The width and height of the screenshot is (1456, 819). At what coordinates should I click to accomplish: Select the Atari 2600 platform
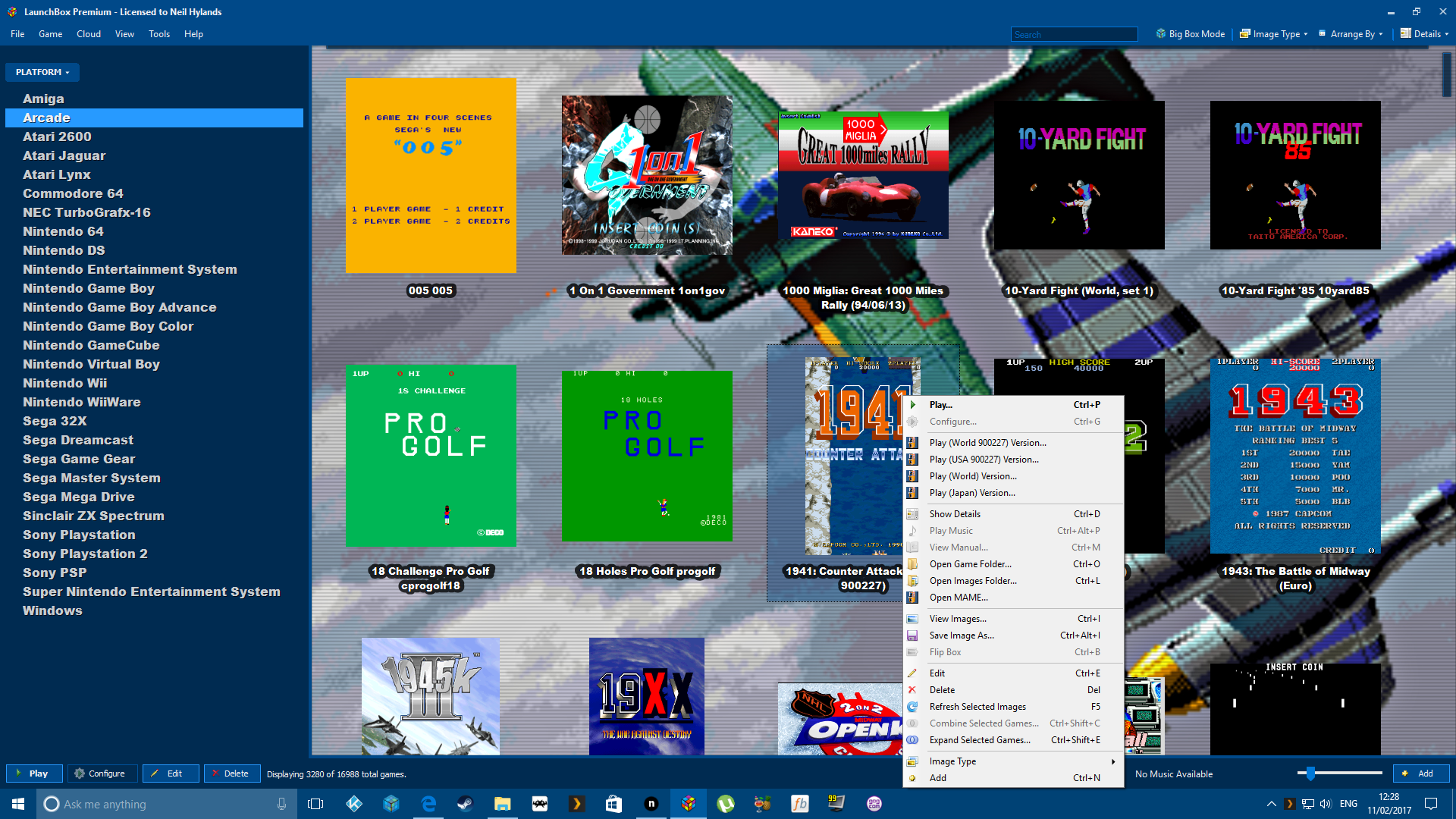pyautogui.click(x=154, y=136)
